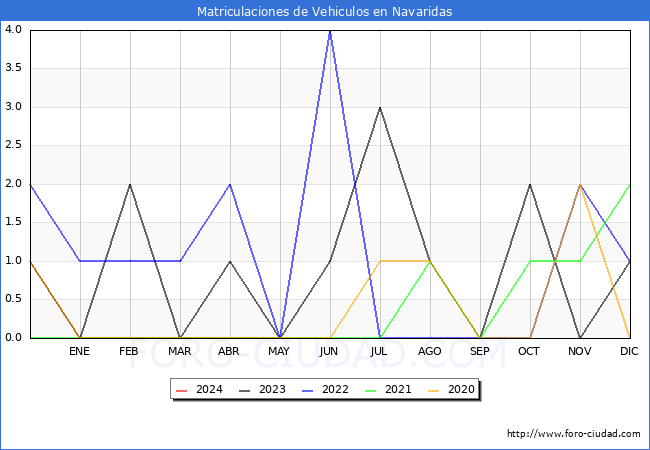This screenshot has width=650, height=450.
Task: Click the 0.0 y-axis value
Action: (13, 337)
